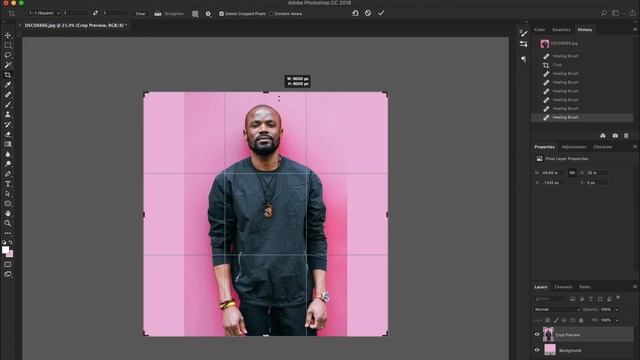The width and height of the screenshot is (640, 360).
Task: Select the Rectangular Marquee tool
Action: [8, 45]
